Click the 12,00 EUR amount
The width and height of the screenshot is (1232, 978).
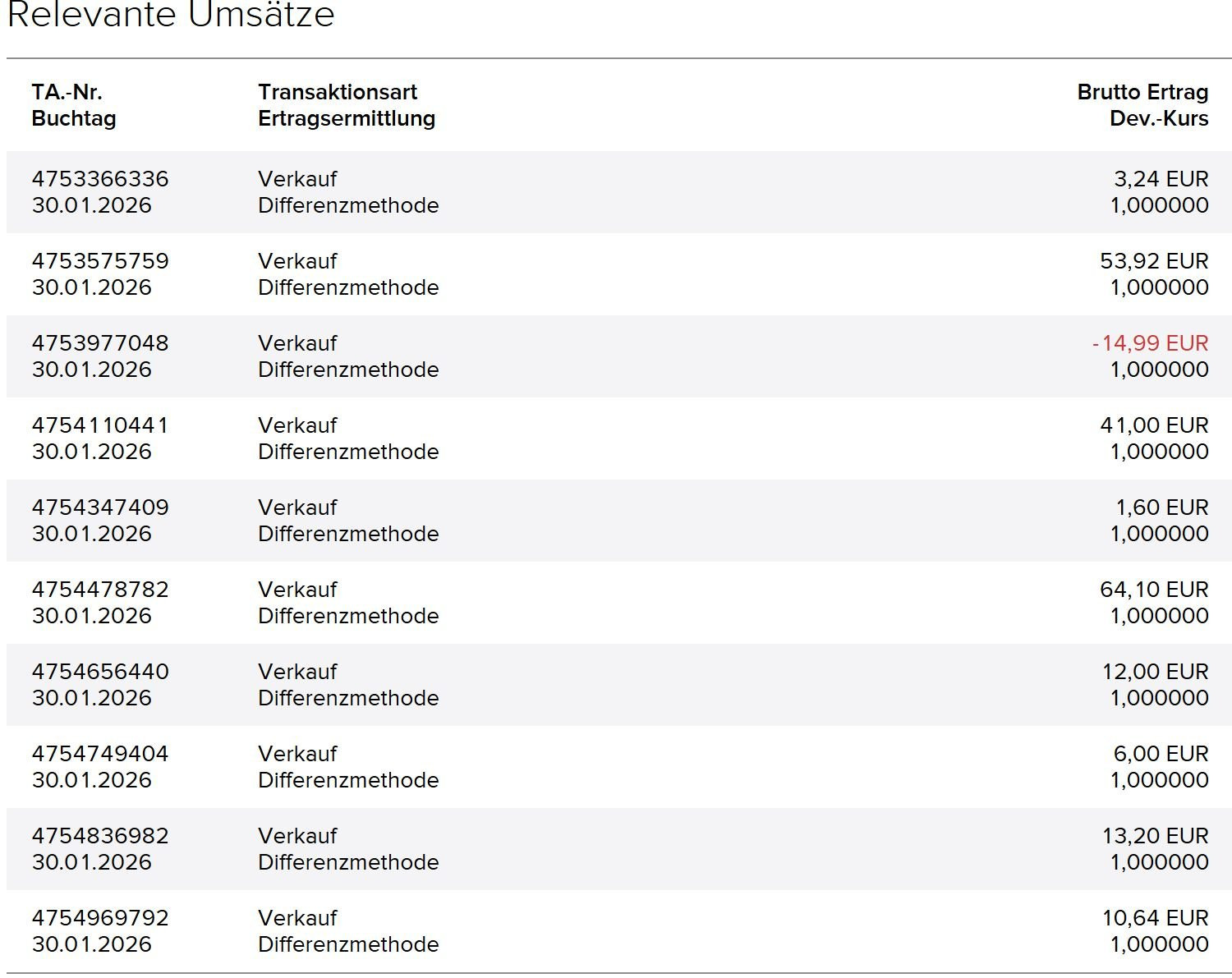(1155, 672)
